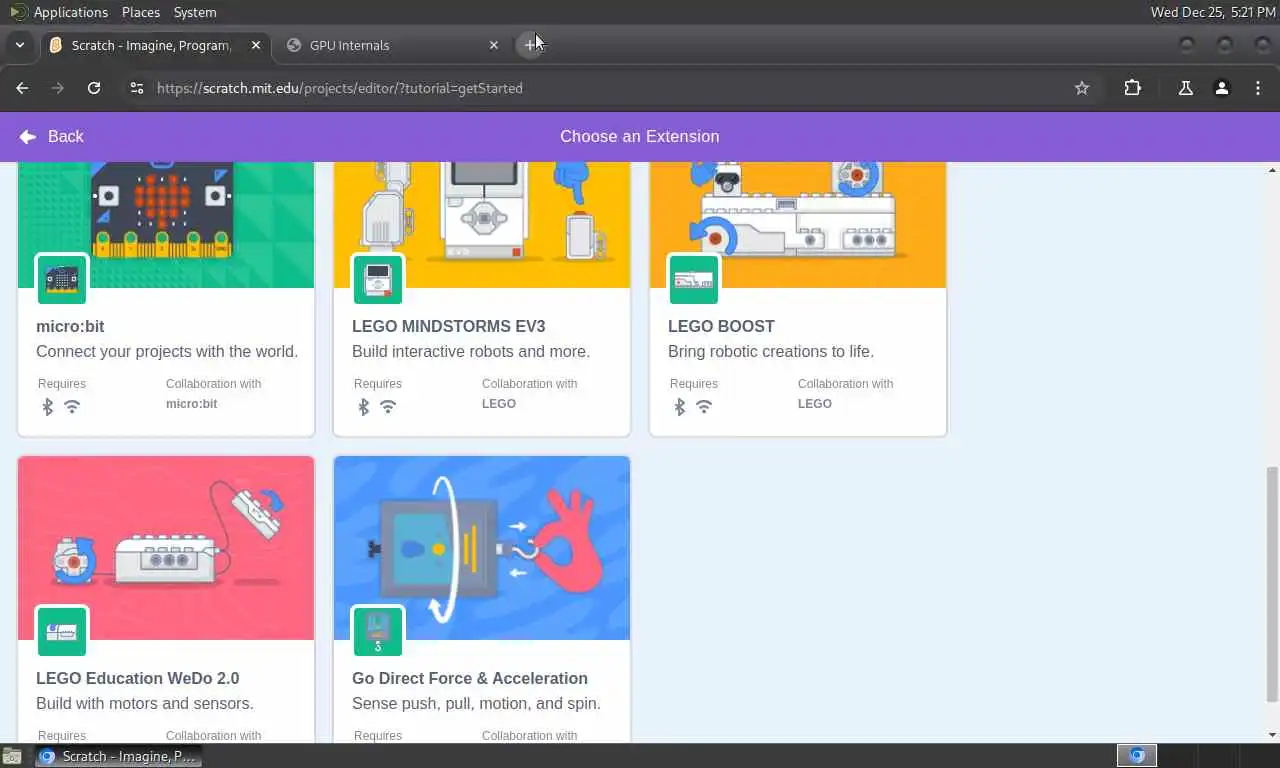Image resolution: width=1280 pixels, height=768 pixels.
Task: Click the LEGO WeDo 2.0 badge icon
Action: point(62,631)
